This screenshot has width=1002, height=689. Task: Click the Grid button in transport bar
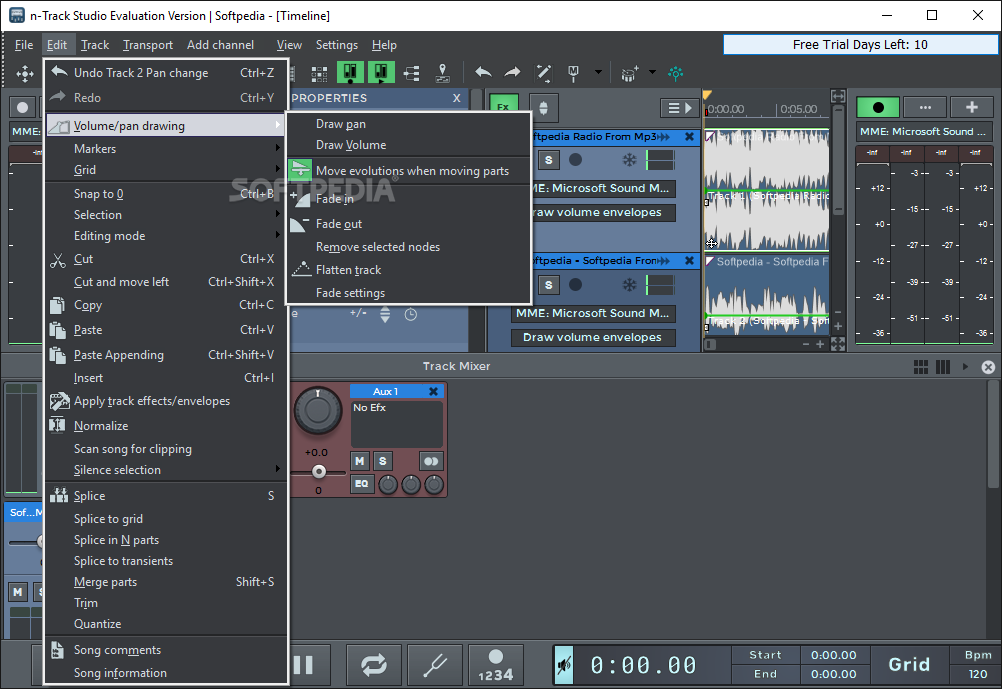pos(909,665)
